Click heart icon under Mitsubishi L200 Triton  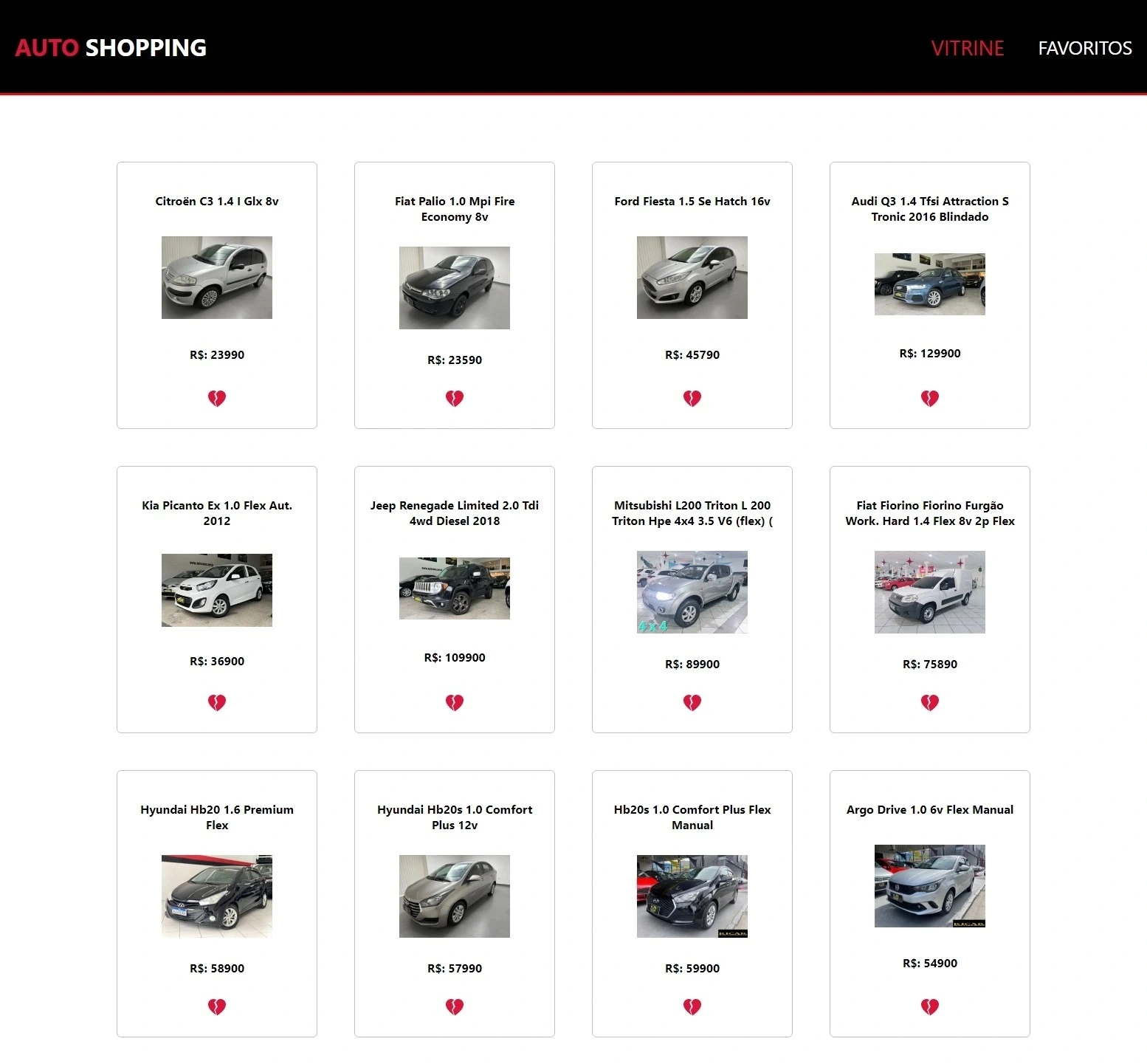(x=692, y=703)
